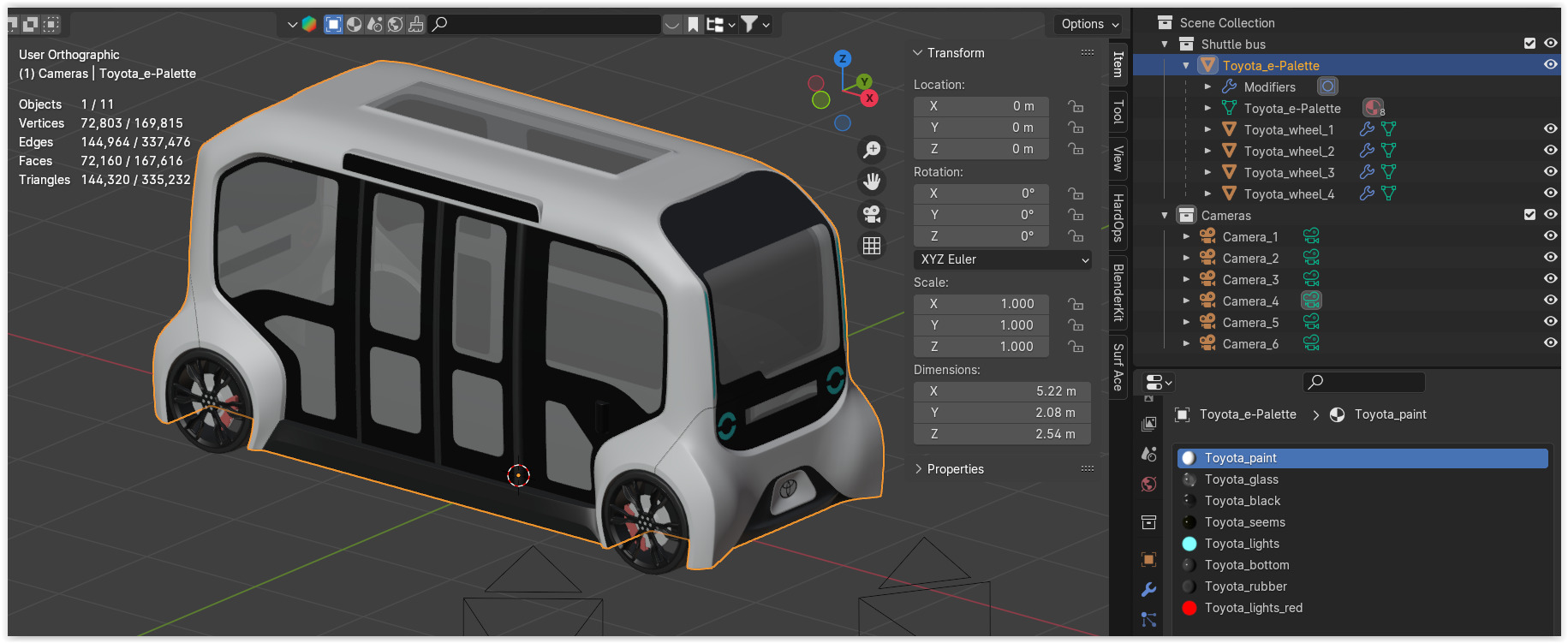Open the Object properties orange square tab
The width and height of the screenshot is (1568, 643).
1149,559
